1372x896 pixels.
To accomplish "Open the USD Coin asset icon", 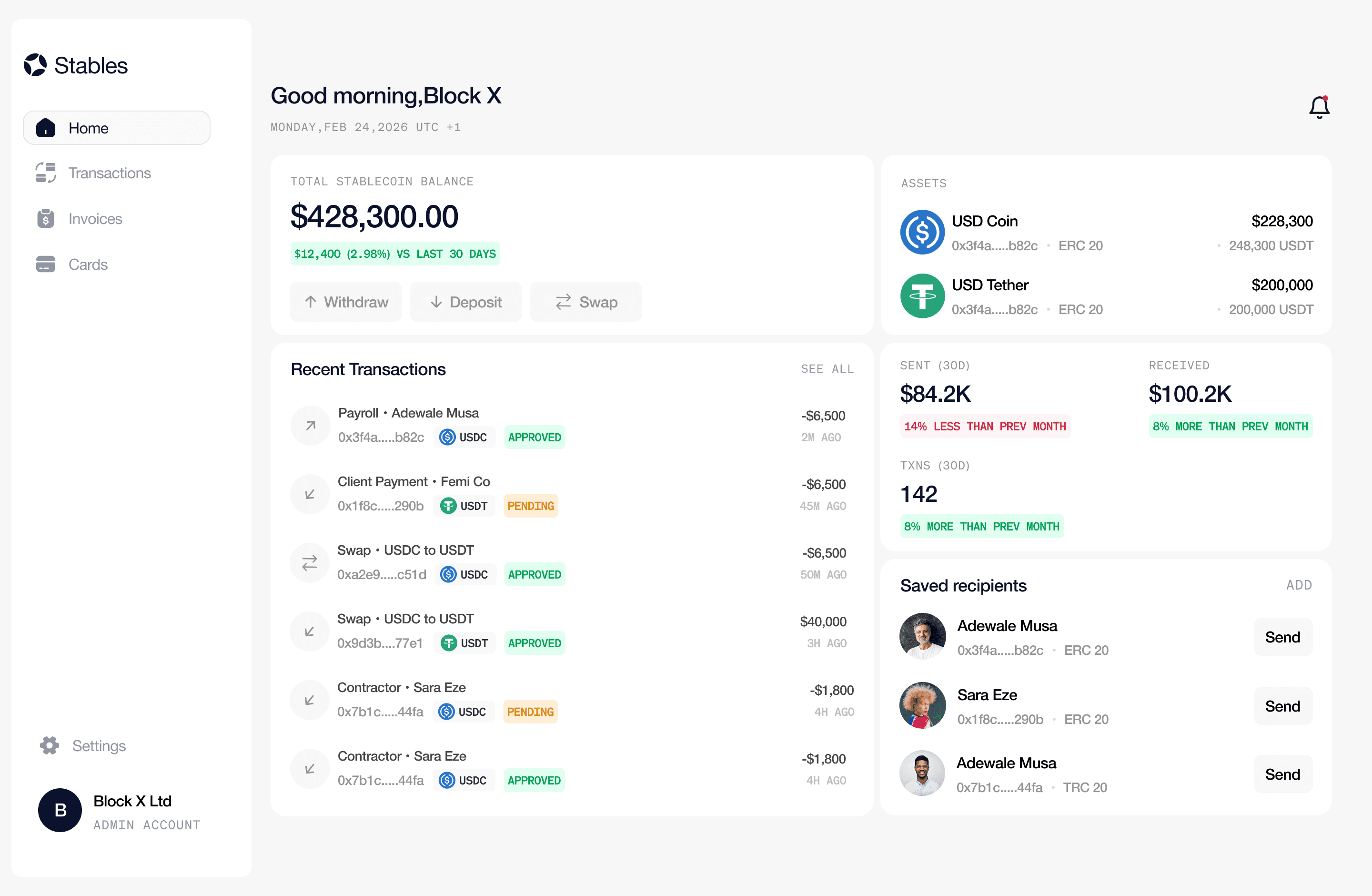I will [x=922, y=233].
